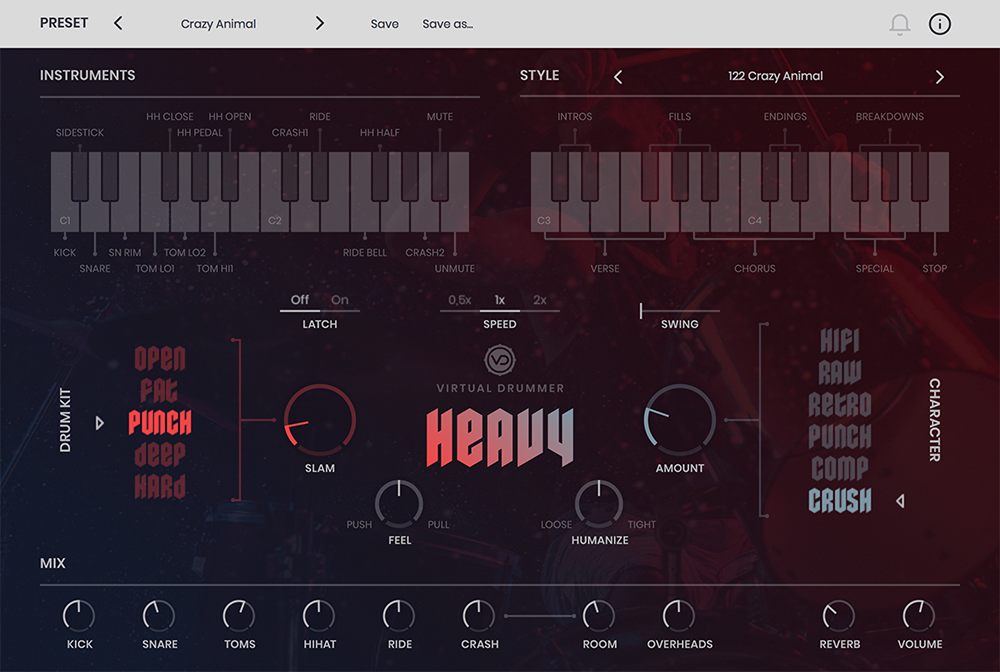Set Latch to Off
The image size is (1000, 672).
tap(299, 300)
